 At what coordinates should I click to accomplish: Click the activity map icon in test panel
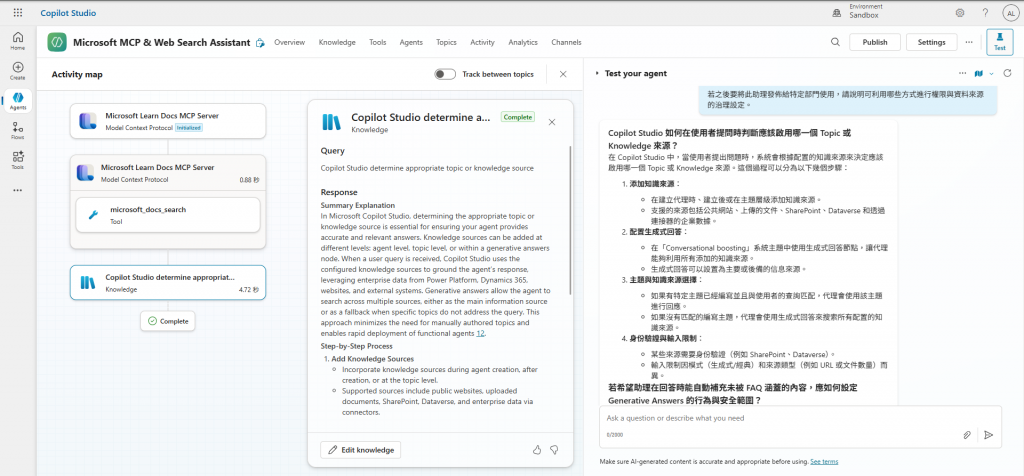978,73
